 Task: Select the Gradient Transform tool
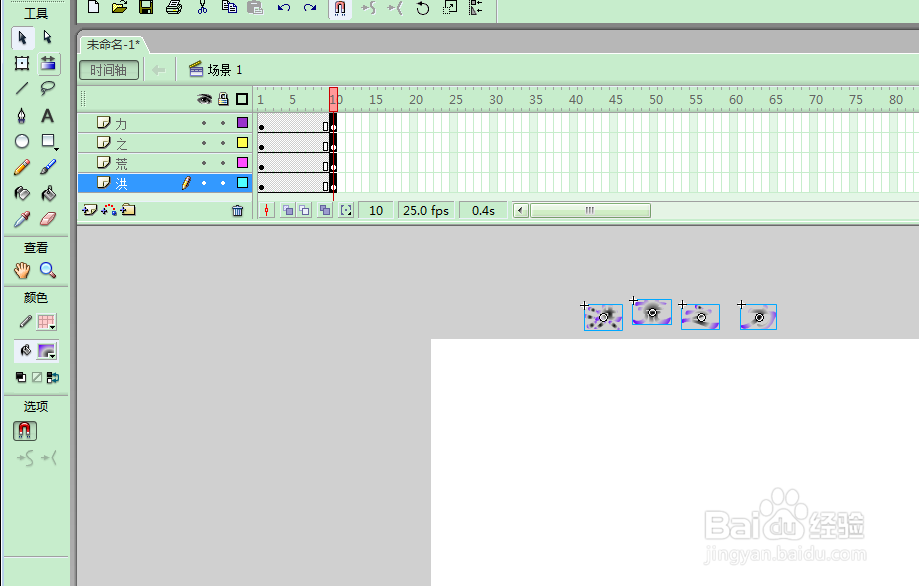48,63
